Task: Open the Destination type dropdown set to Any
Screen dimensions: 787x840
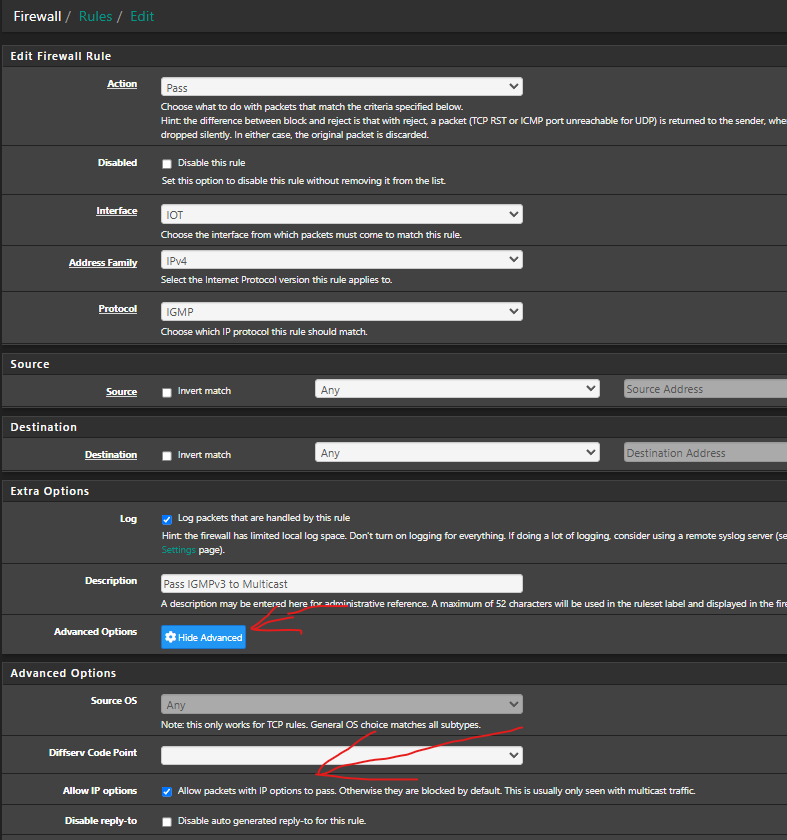Action: [x=457, y=452]
